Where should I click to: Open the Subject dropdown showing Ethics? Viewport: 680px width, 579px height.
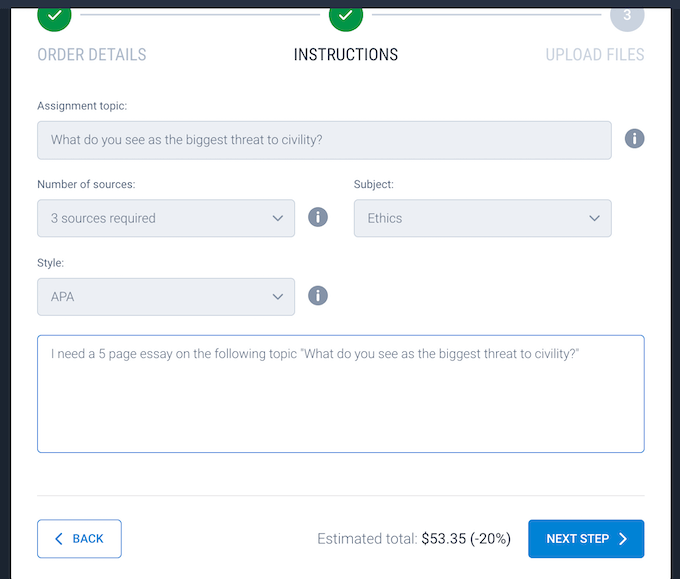click(482, 218)
